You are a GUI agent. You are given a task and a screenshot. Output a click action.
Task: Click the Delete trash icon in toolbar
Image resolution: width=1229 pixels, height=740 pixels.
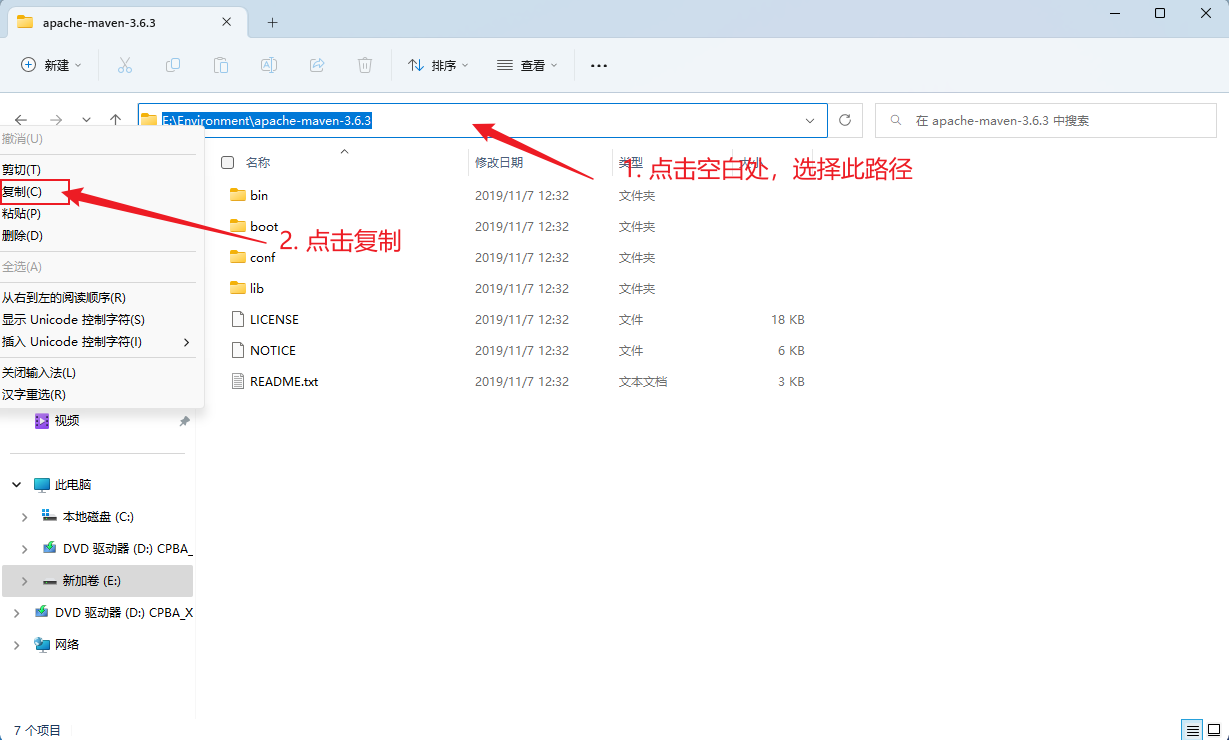coord(365,65)
